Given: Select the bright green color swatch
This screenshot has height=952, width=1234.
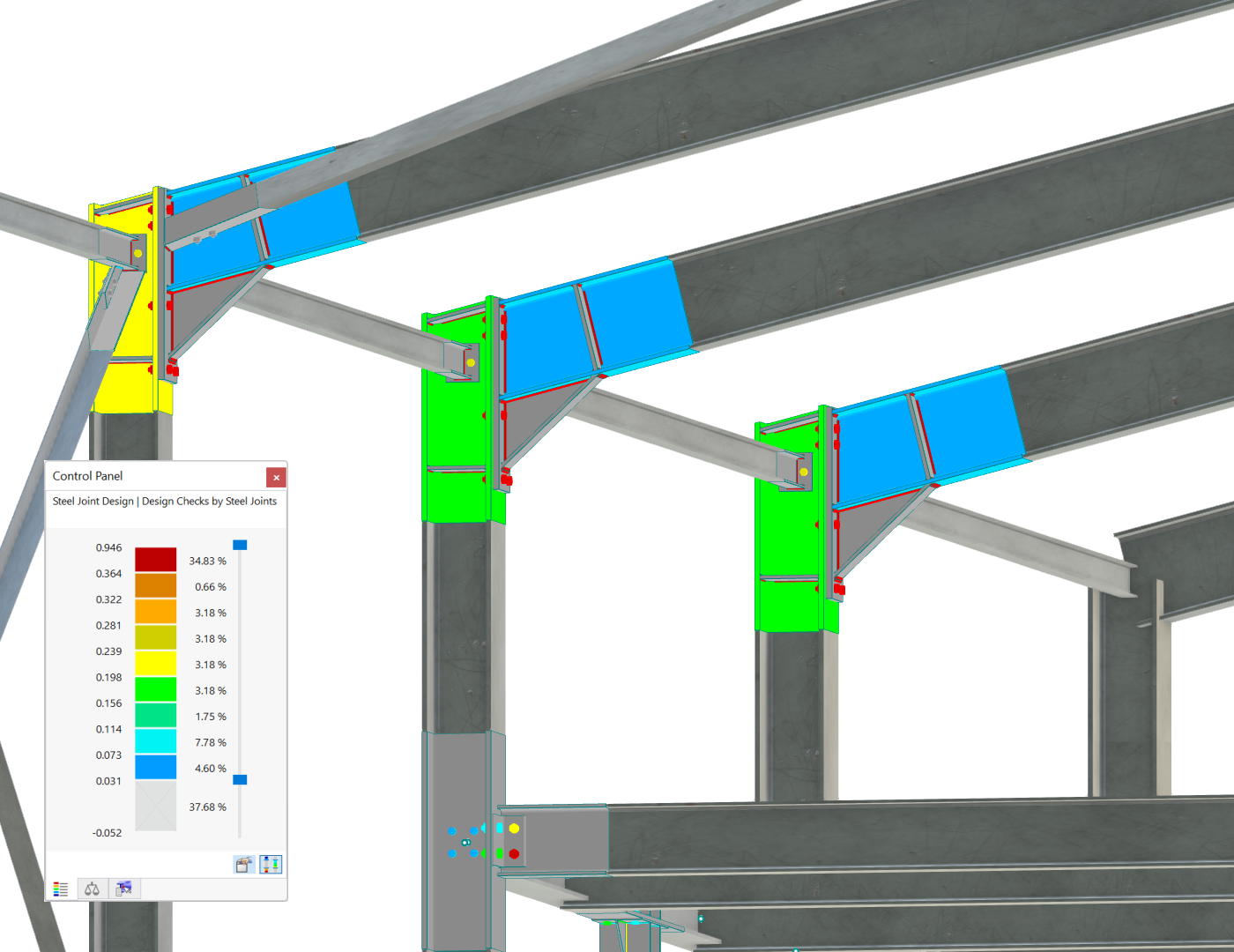Looking at the screenshot, I should tap(155, 689).
